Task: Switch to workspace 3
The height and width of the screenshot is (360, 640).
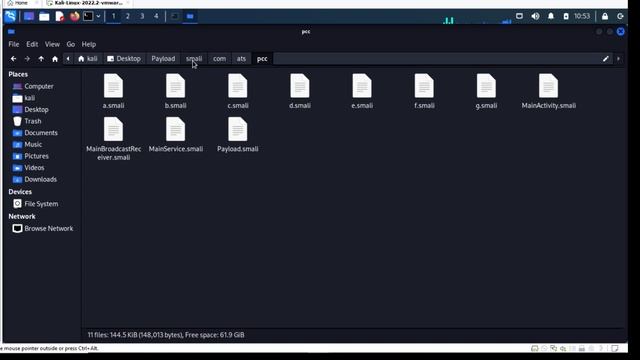Action: click(x=142, y=16)
